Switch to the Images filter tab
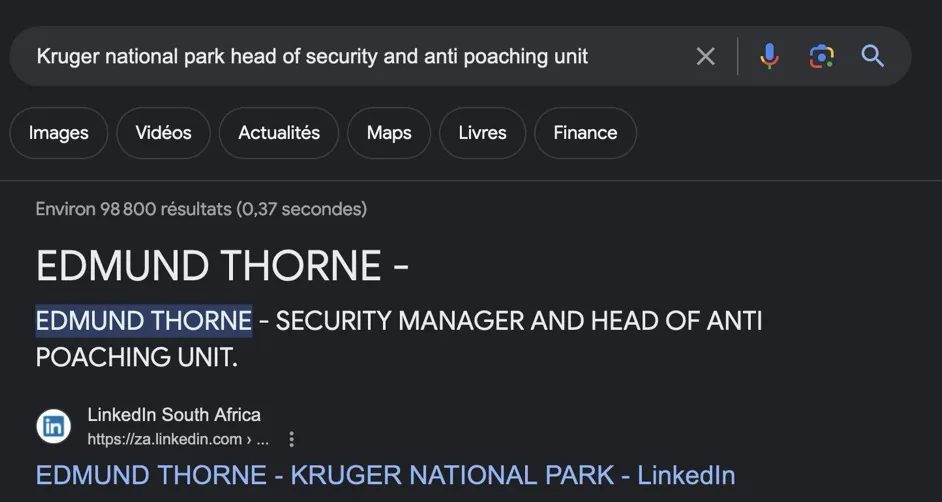The image size is (942, 502). click(x=58, y=133)
